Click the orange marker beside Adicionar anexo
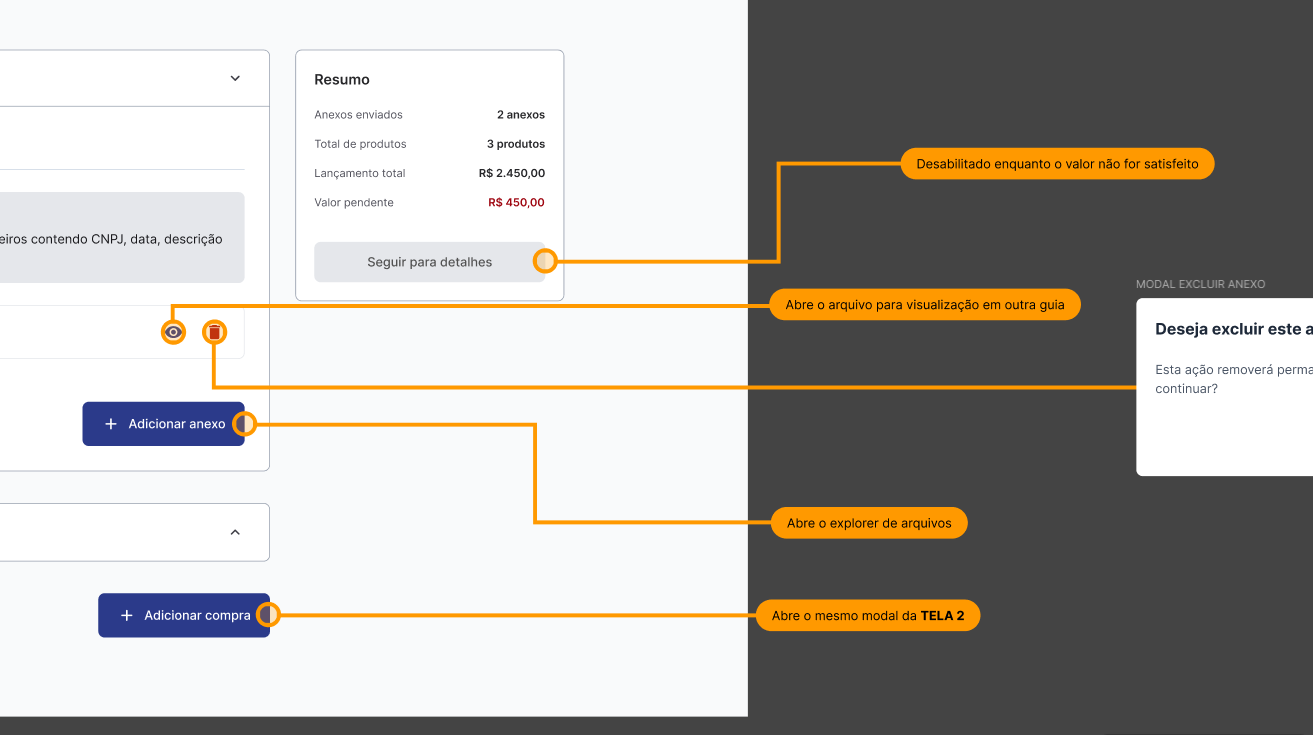This screenshot has height=735, width=1313. [244, 424]
